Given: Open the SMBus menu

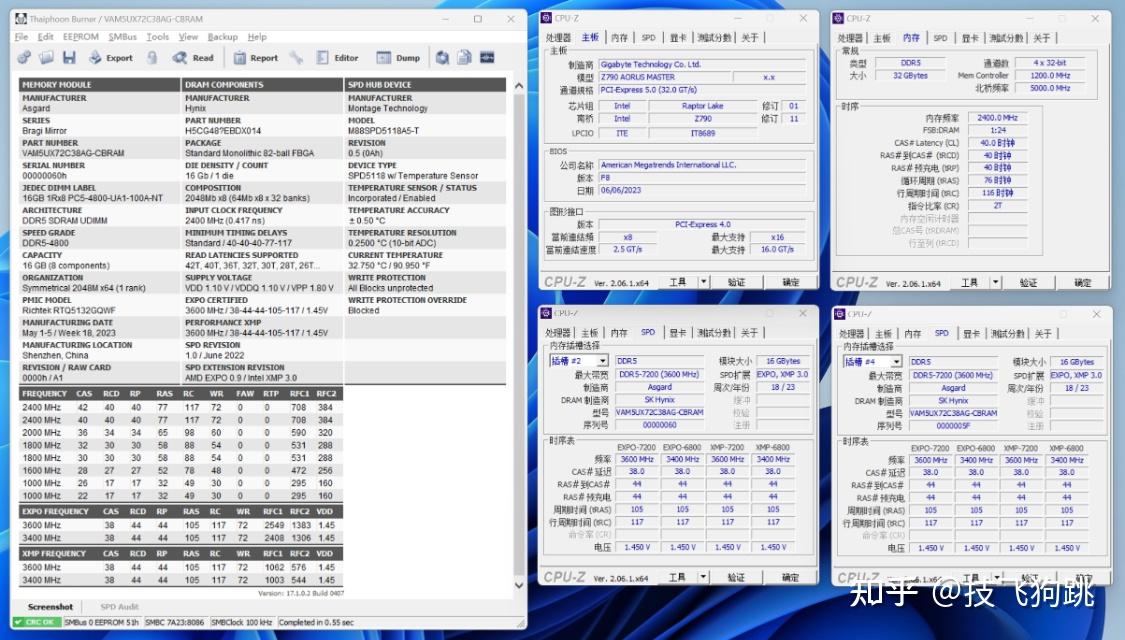Looking at the screenshot, I should coord(122,37).
